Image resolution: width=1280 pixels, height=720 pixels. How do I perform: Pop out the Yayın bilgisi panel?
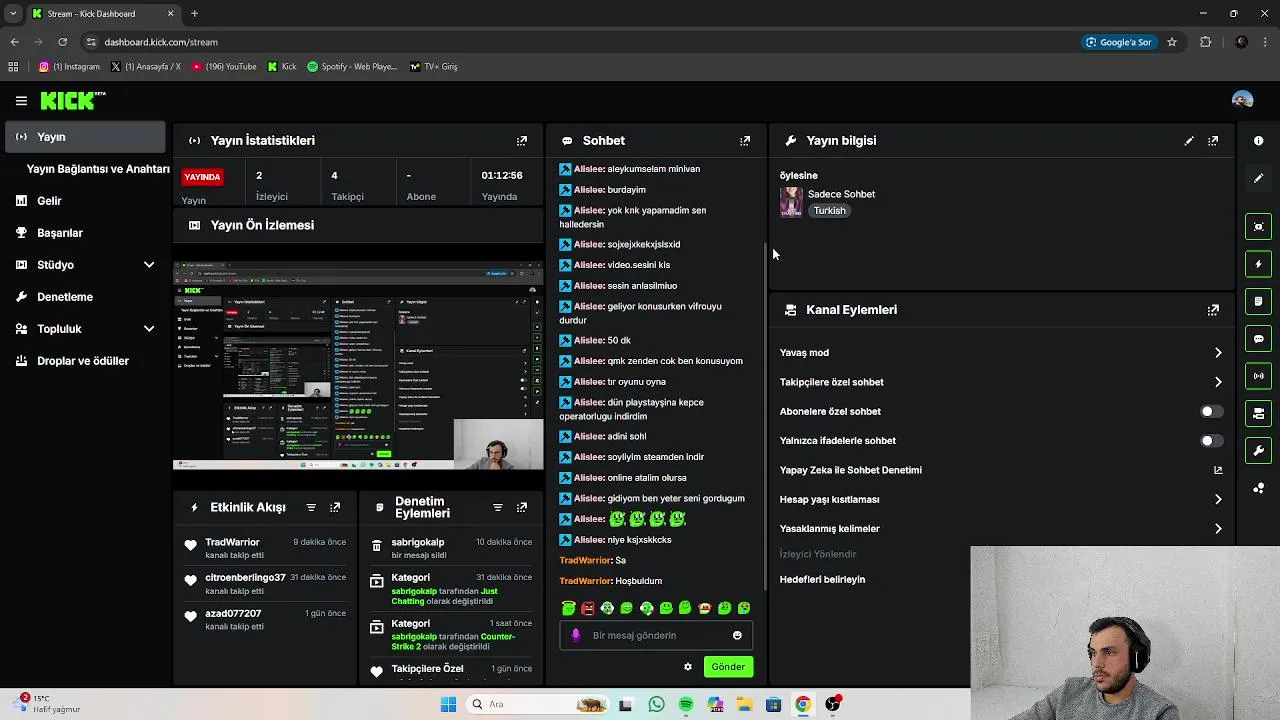pyautogui.click(x=1213, y=141)
